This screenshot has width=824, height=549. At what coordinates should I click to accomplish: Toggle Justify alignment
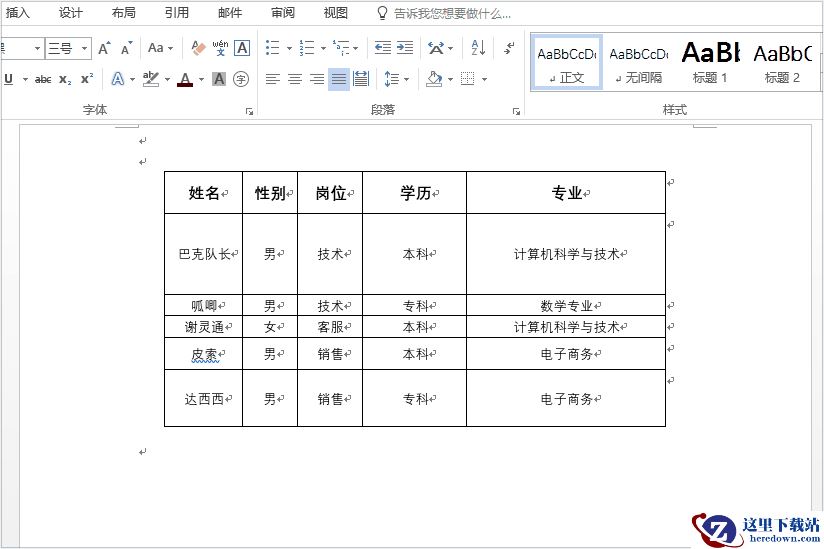pyautogui.click(x=339, y=79)
